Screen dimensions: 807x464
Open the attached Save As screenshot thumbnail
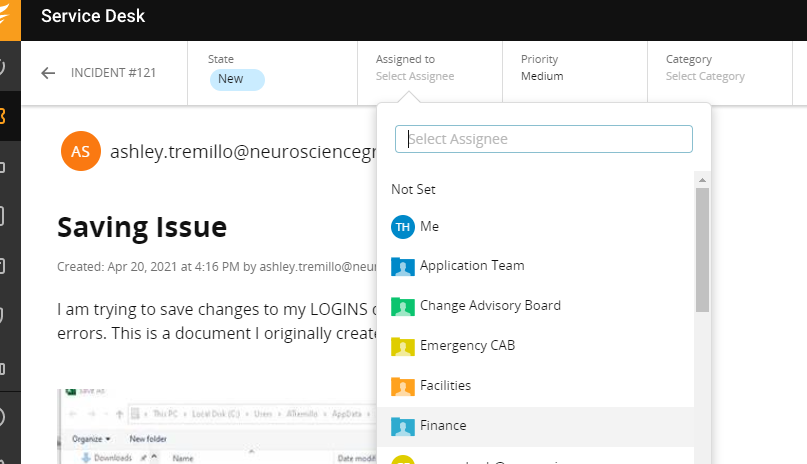(x=217, y=426)
